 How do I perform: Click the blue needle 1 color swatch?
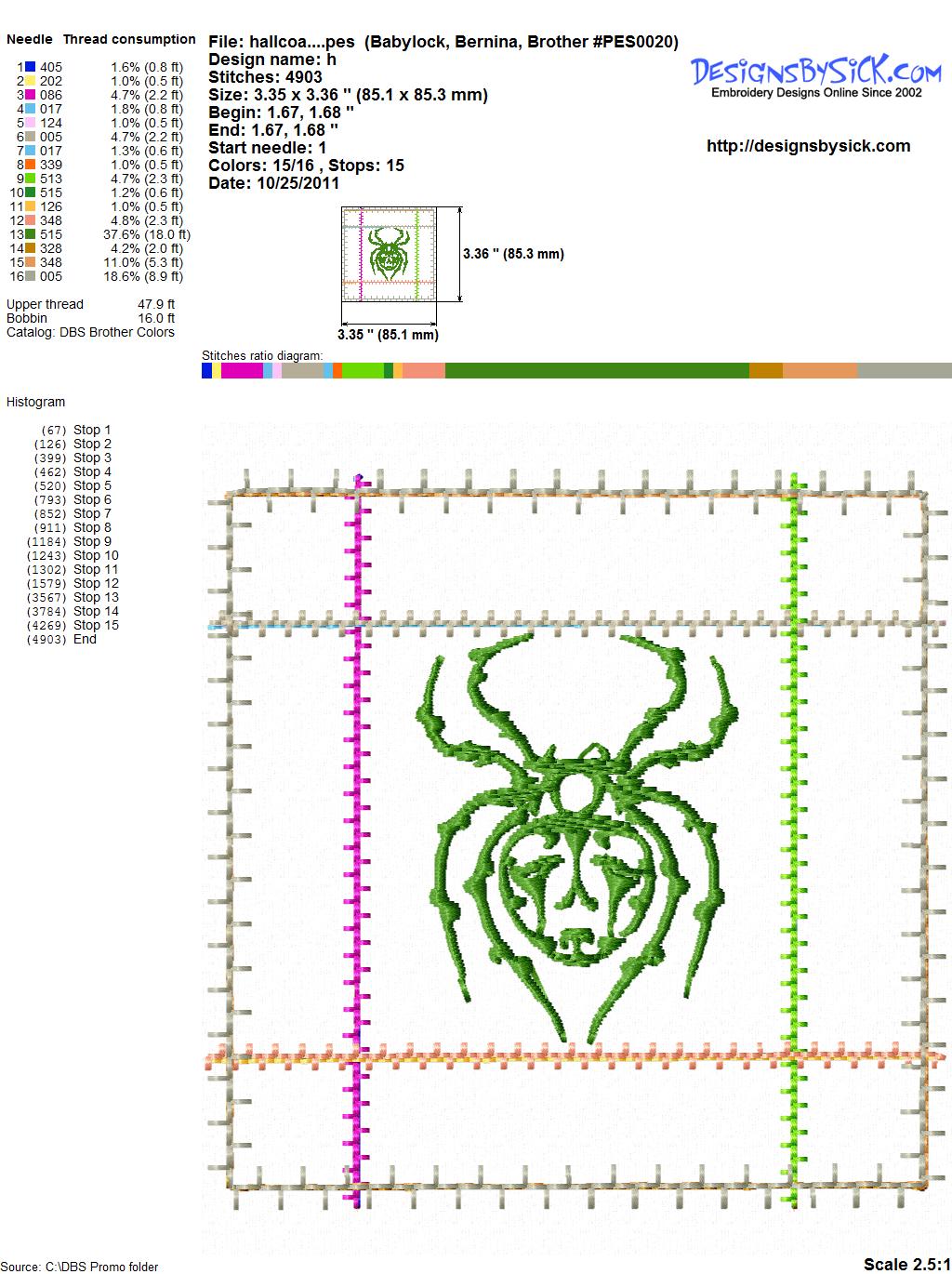[x=30, y=67]
